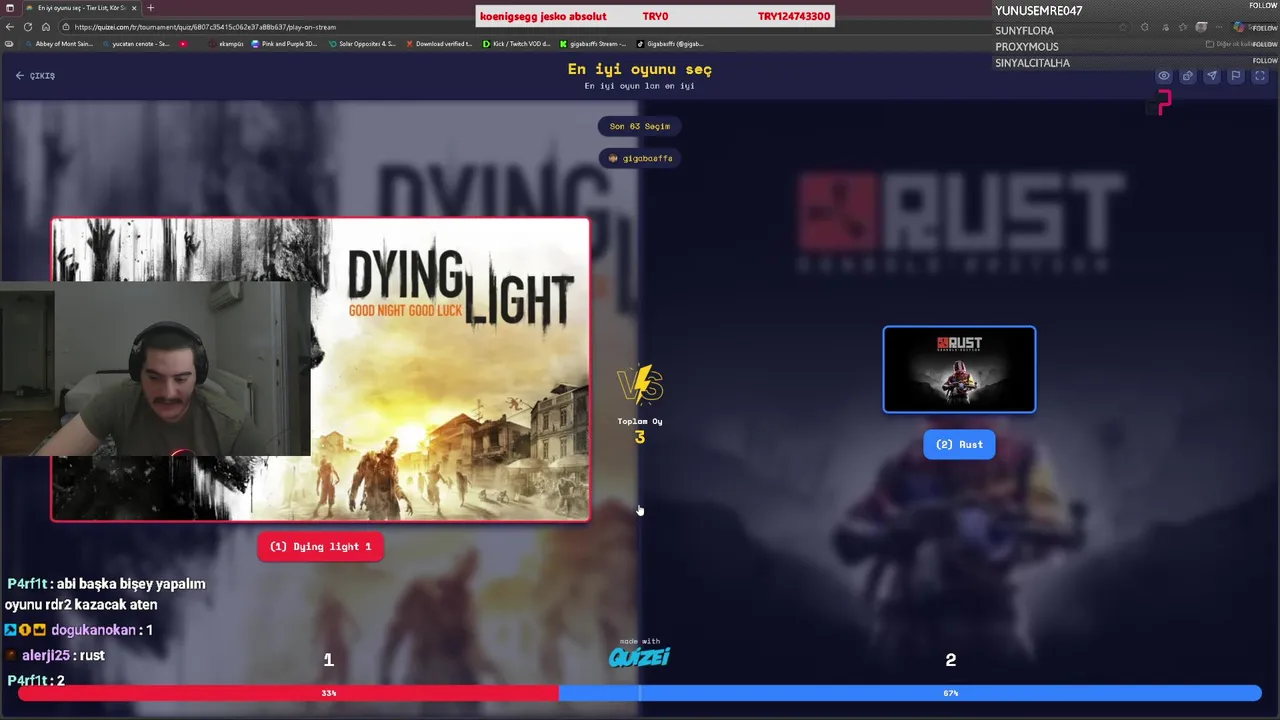Click the '(2) Rust' blue button
The width and height of the screenshot is (1280, 720).
pos(959,445)
